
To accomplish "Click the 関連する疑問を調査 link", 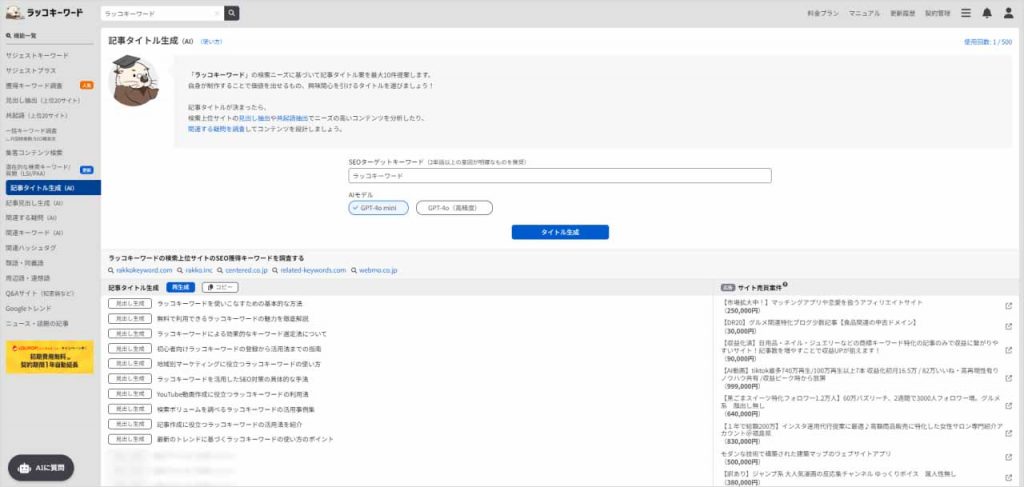I will (x=216, y=129).
